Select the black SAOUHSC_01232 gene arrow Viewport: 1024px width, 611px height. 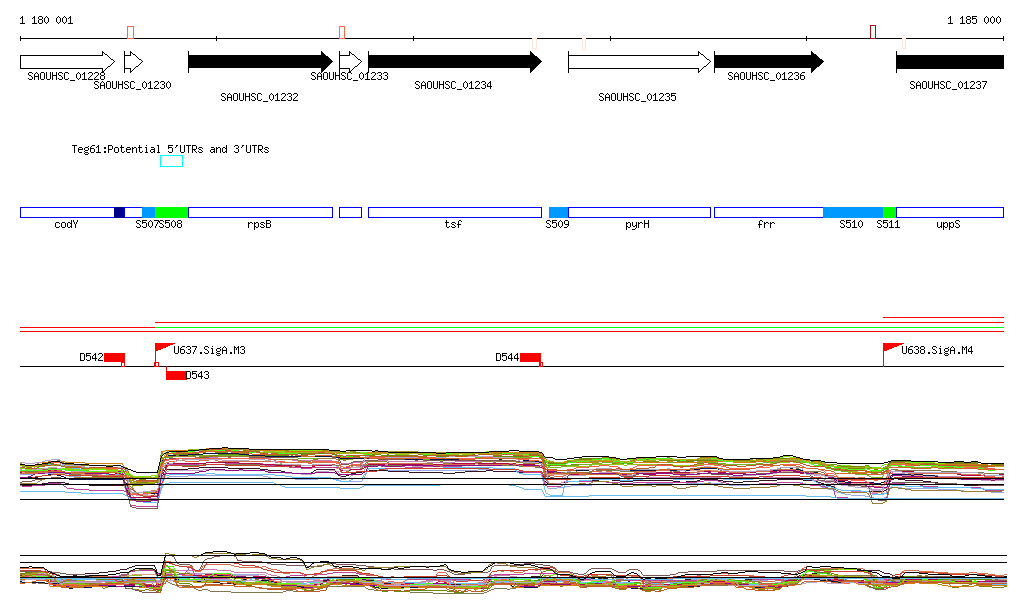point(260,62)
